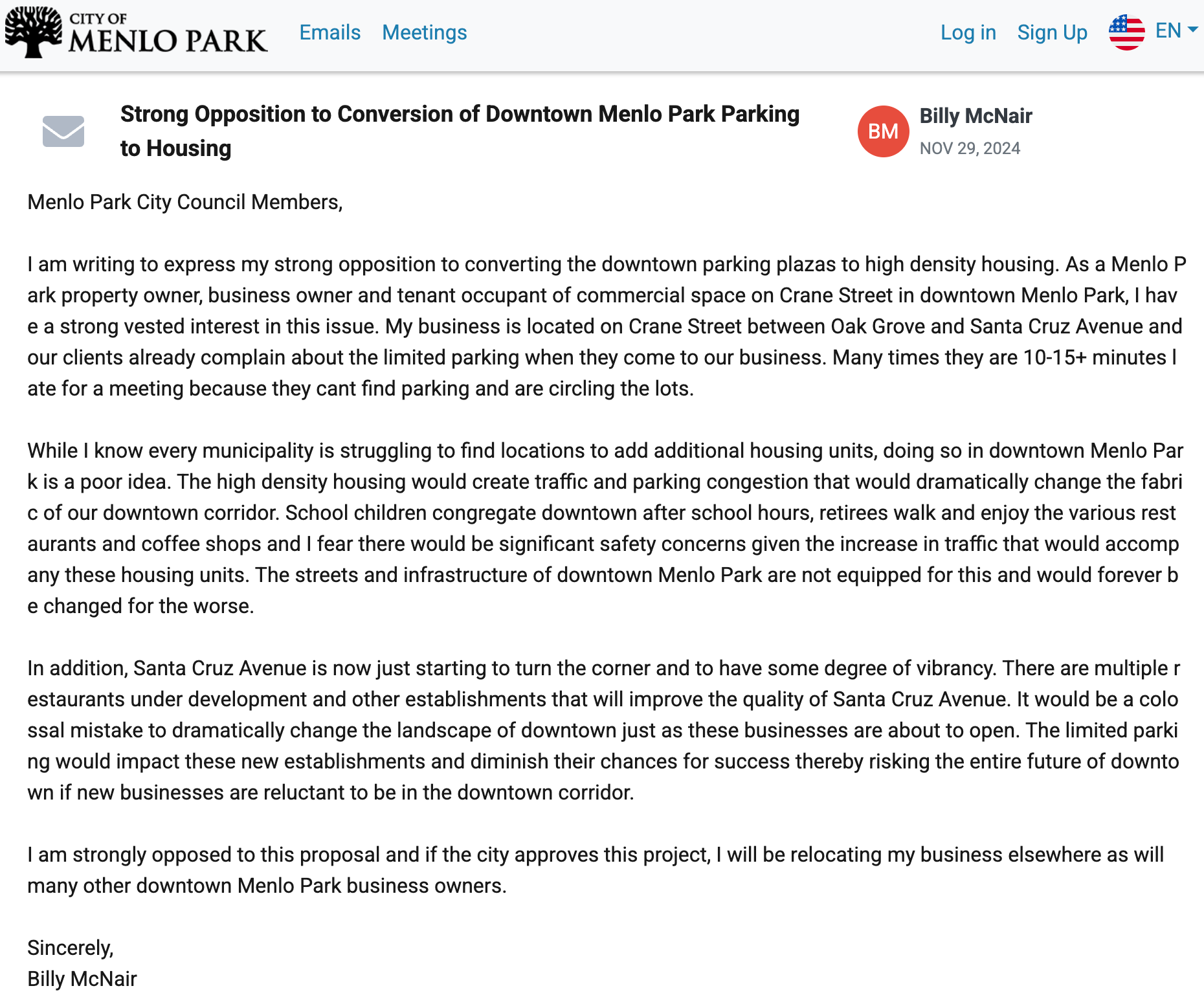Click the gray envelope email icon
The height and width of the screenshot is (997, 1204).
[63, 131]
